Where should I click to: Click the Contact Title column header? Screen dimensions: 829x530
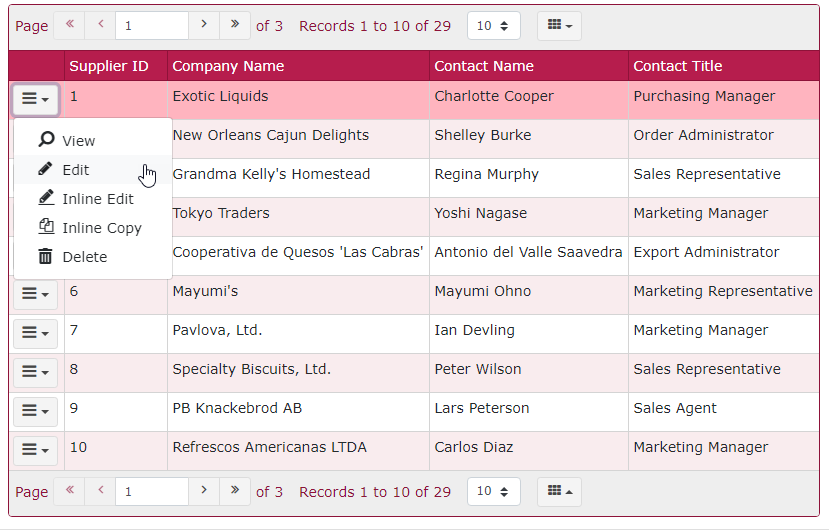coord(677,66)
